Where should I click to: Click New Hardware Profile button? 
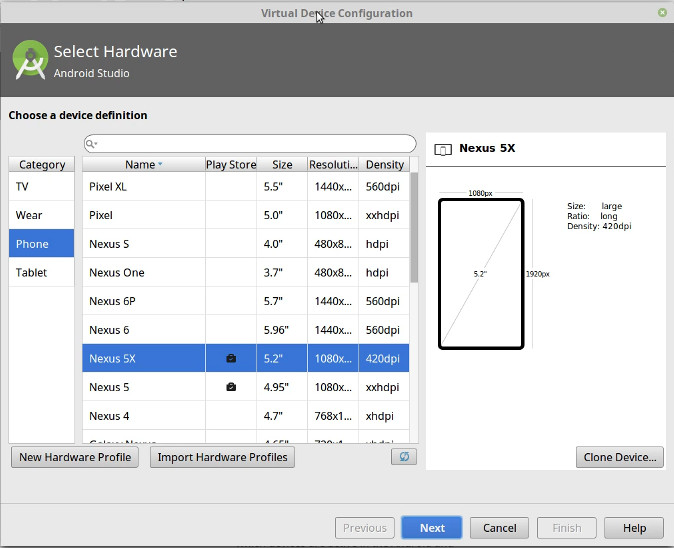[x=75, y=457]
